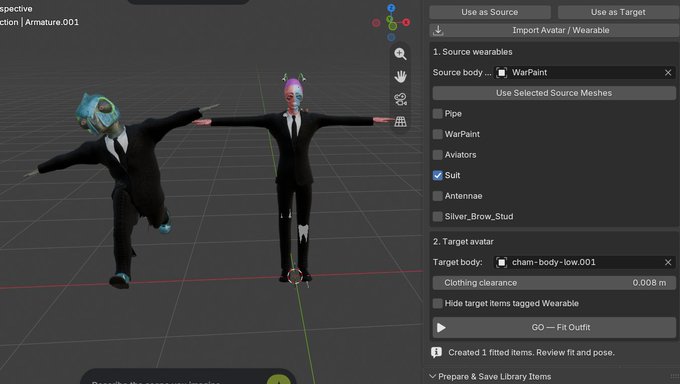Select the hand pan view icon
Viewport: 680px width, 384px height.
point(400,76)
